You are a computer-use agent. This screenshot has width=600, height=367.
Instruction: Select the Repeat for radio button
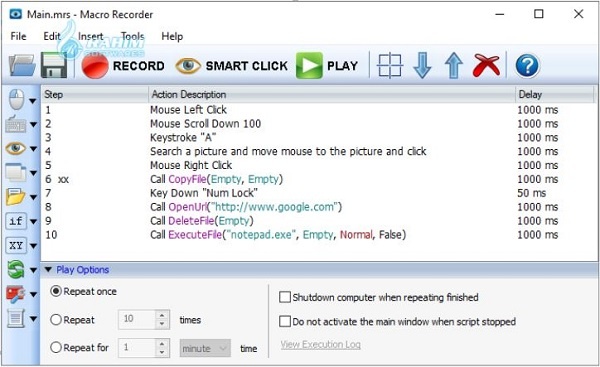point(56,347)
